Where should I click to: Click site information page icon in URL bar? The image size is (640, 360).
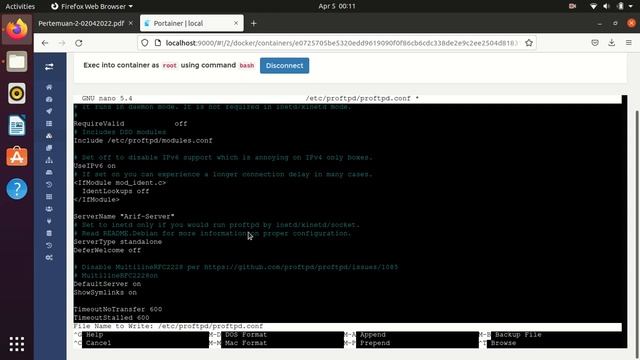point(158,43)
